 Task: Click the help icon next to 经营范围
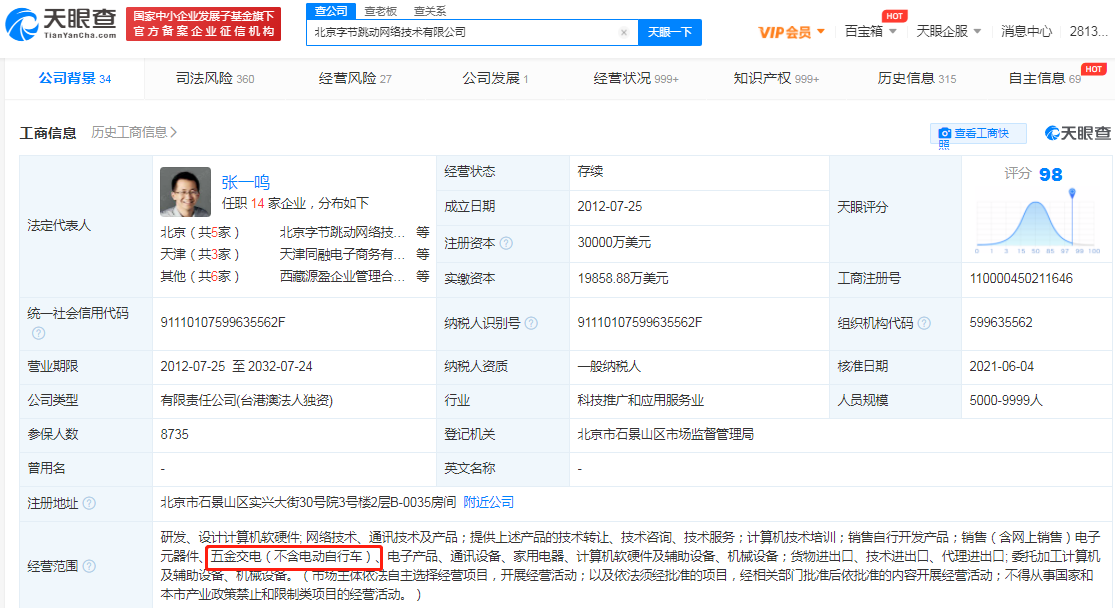click(89, 566)
